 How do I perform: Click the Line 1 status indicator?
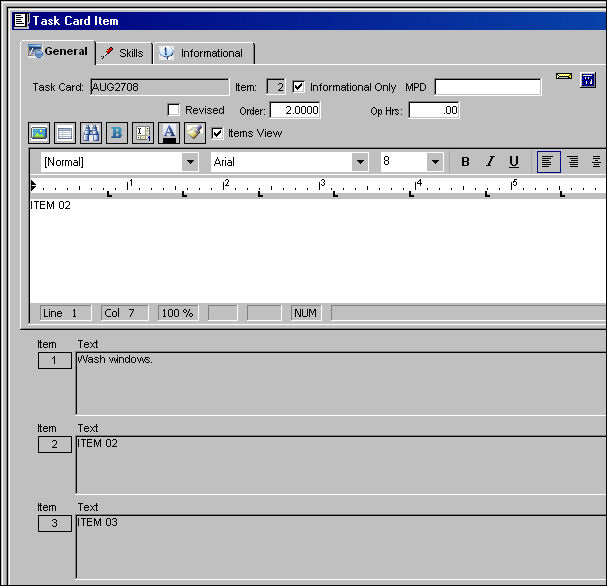tap(65, 313)
